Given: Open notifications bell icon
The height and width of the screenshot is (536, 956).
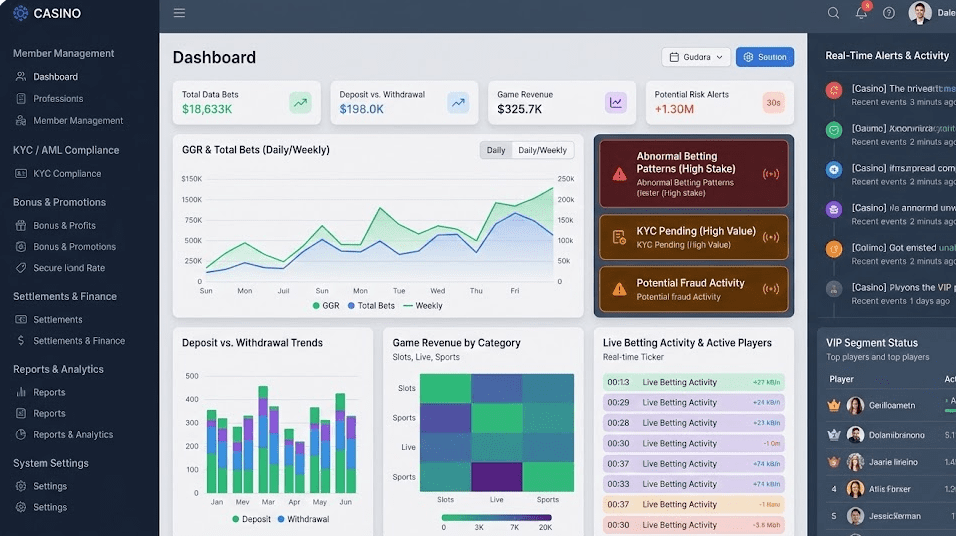Looking at the screenshot, I should click(861, 13).
